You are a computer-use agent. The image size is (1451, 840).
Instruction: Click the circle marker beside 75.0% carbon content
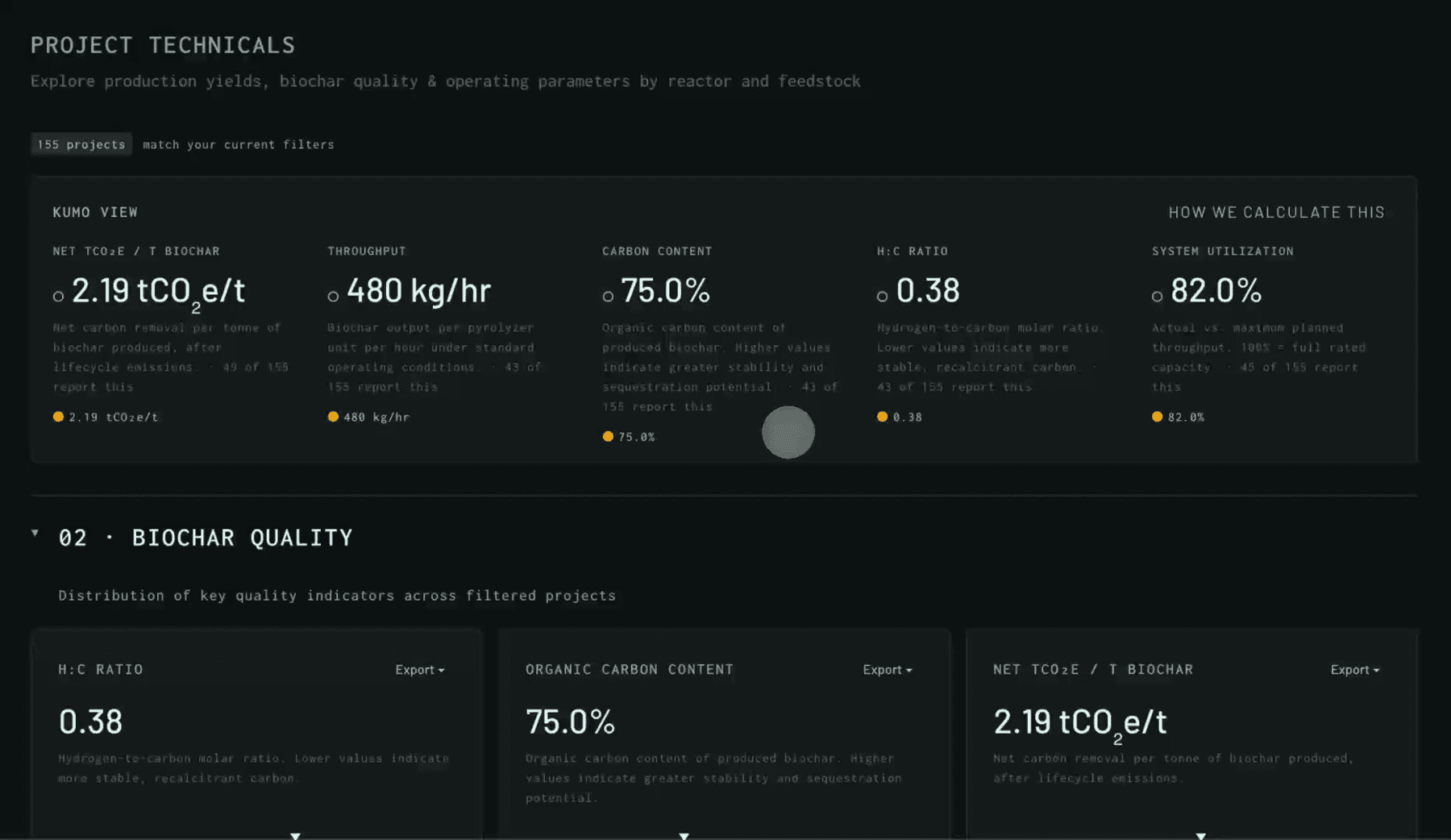pyautogui.click(x=608, y=297)
